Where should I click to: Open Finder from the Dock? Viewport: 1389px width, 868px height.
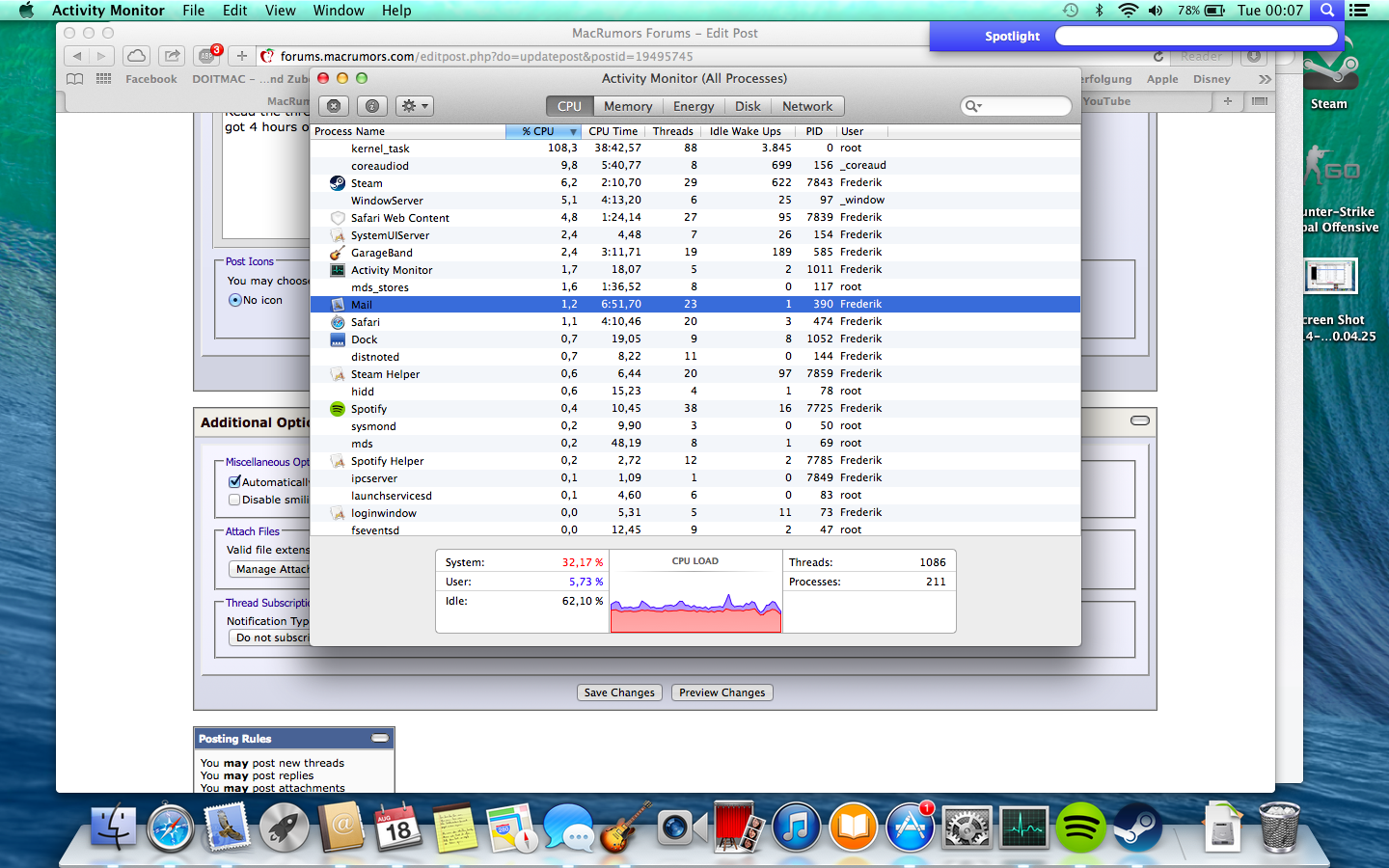pyautogui.click(x=114, y=827)
